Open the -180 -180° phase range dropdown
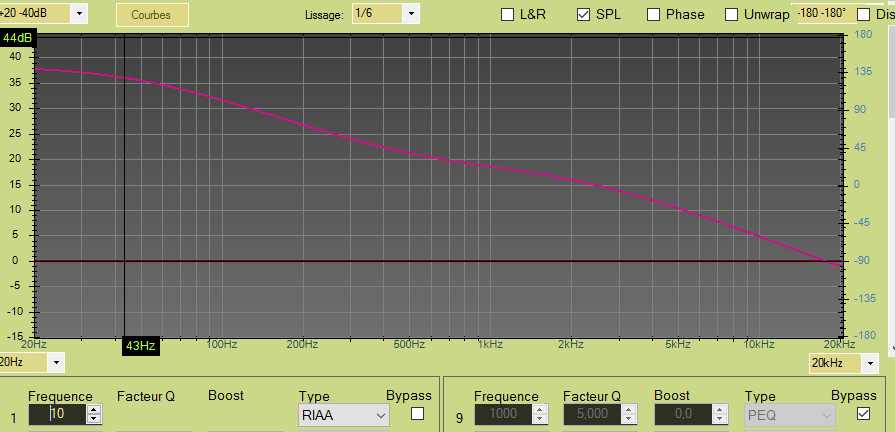This screenshot has width=895, height=432. coord(823,13)
